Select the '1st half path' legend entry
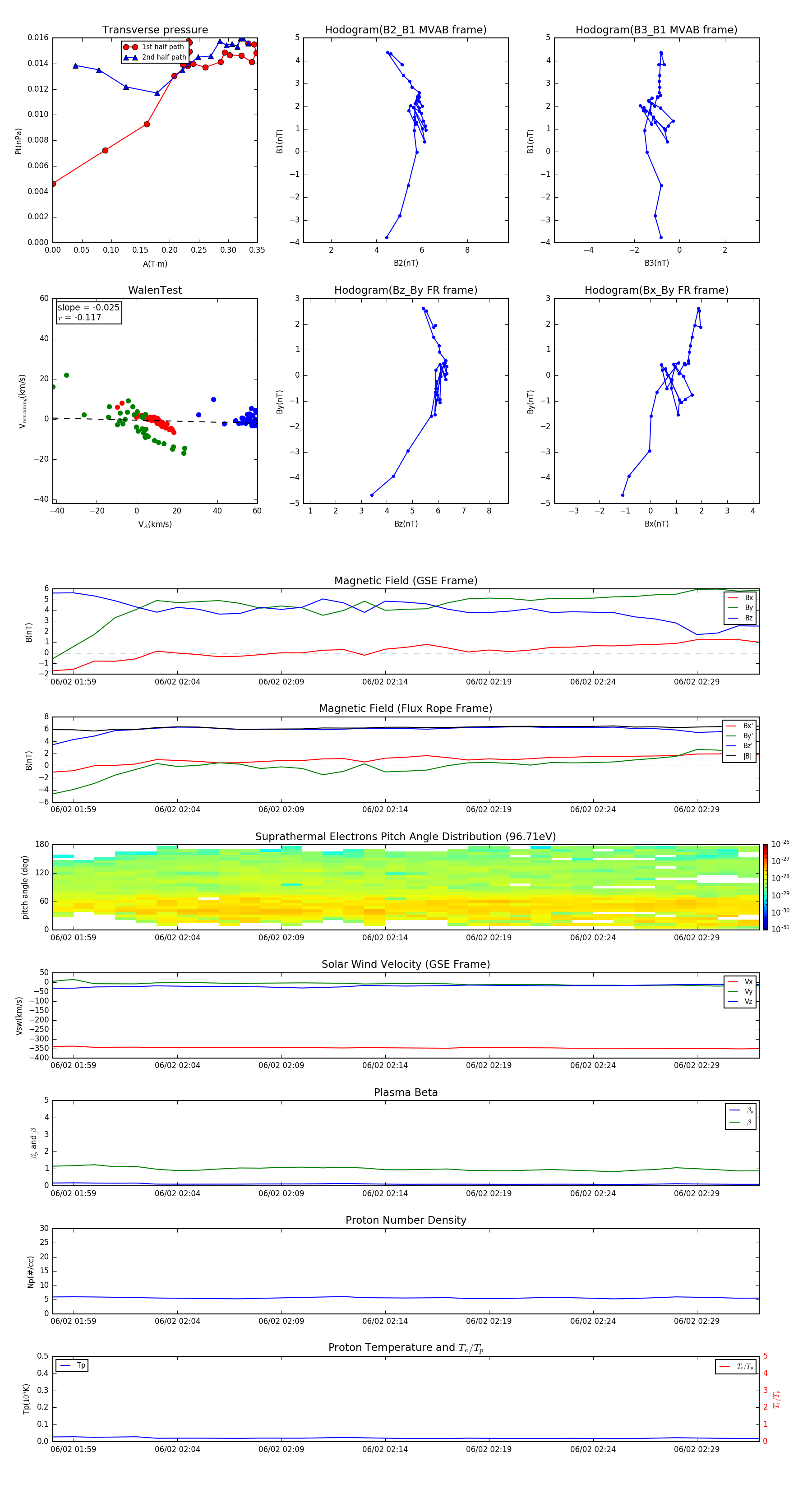The image size is (812, 1489). coord(154,47)
